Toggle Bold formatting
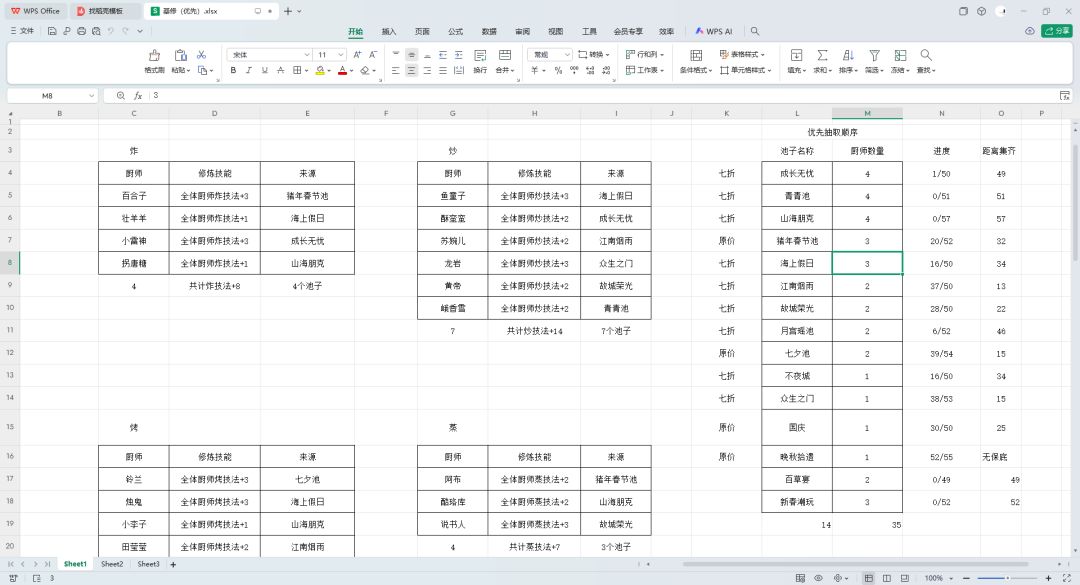 coord(233,70)
